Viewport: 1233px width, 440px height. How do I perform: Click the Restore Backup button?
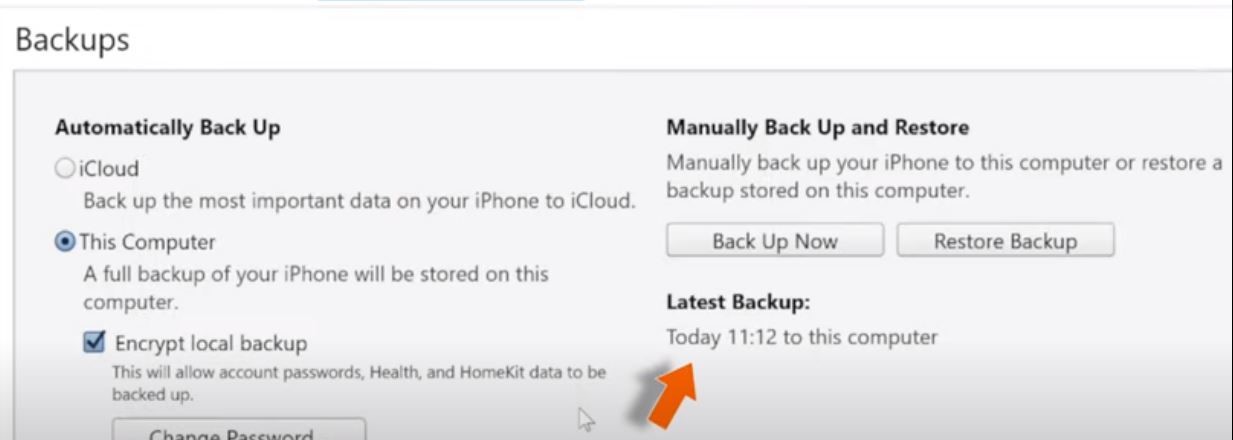point(1005,241)
